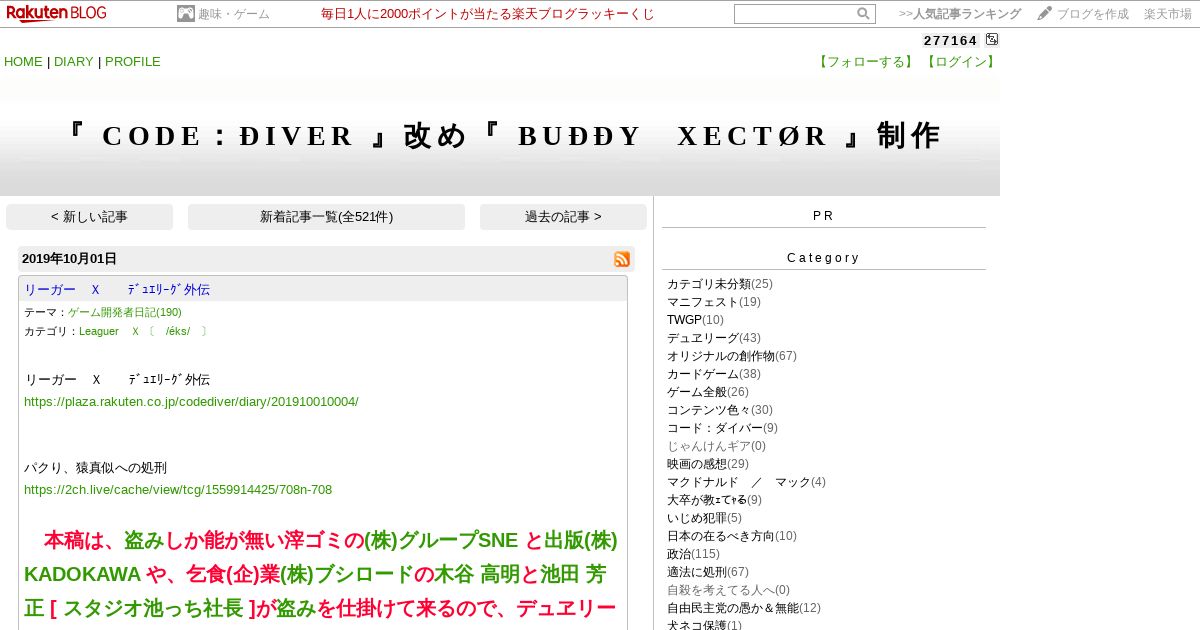The image size is (1200, 630).
Task: Open the DIARY menu item
Action: pyautogui.click(x=74, y=61)
